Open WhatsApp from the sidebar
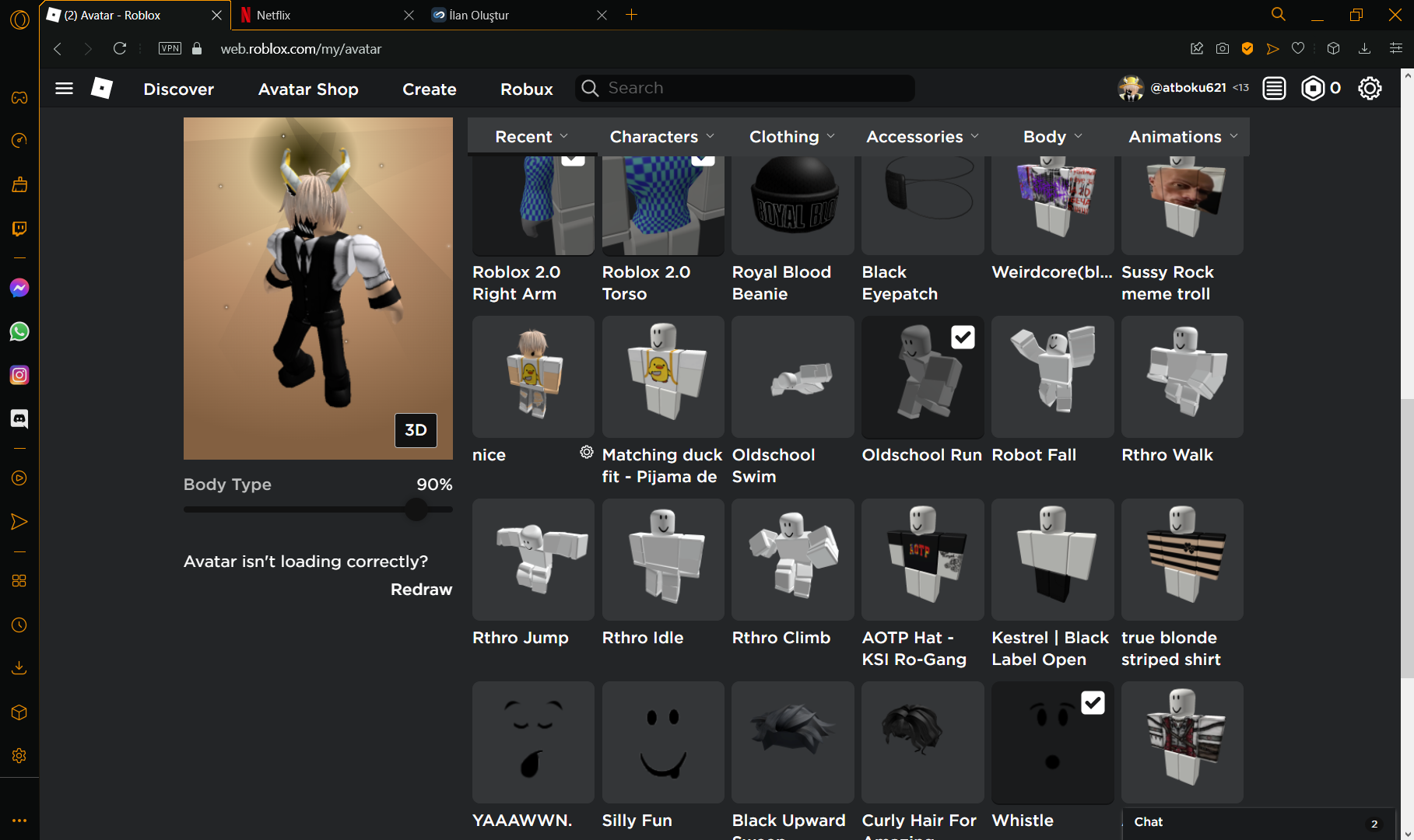This screenshot has width=1414, height=840. 19,331
